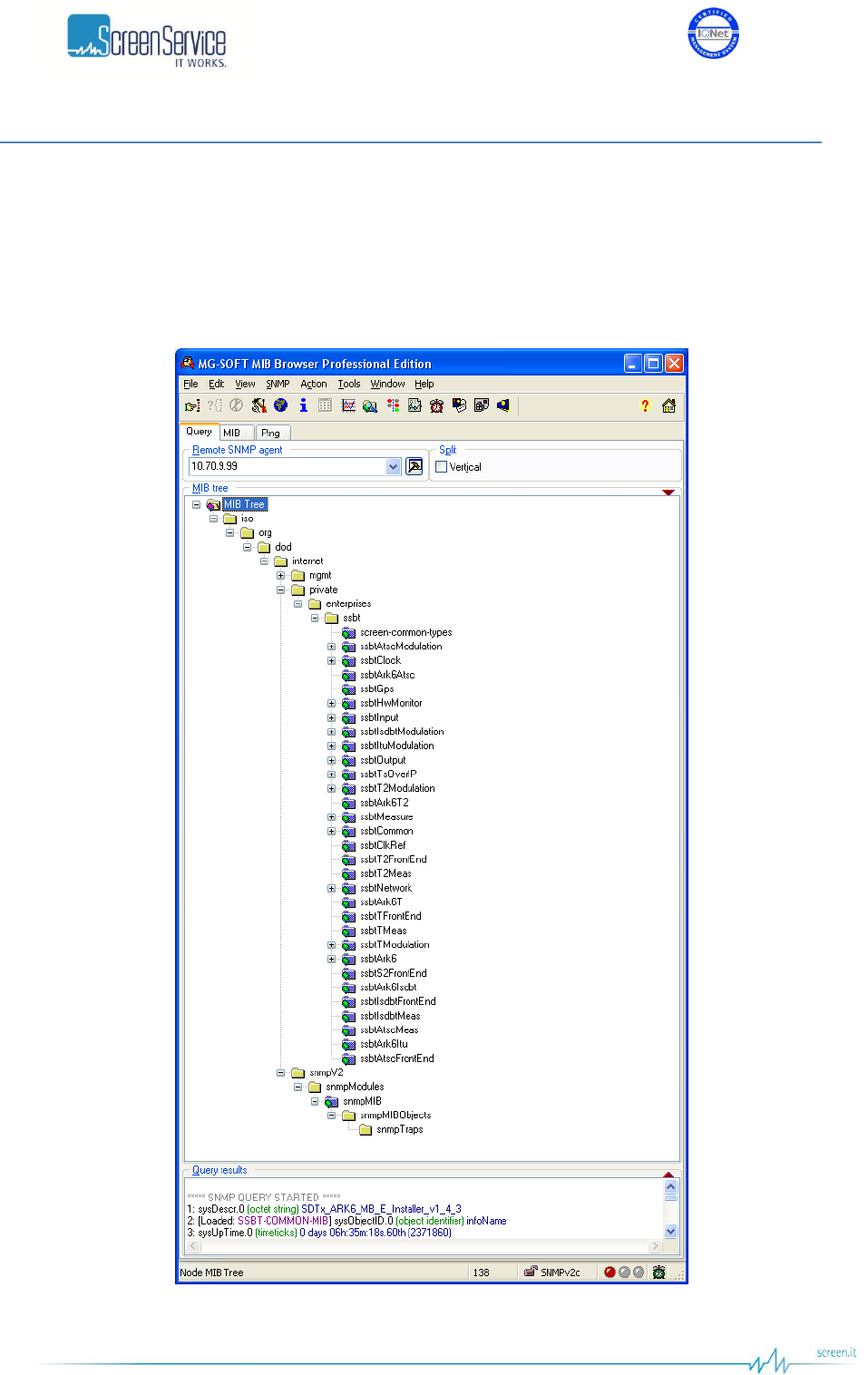The height and width of the screenshot is (1375, 868).
Task: Open the Tools menu
Action: click(349, 384)
